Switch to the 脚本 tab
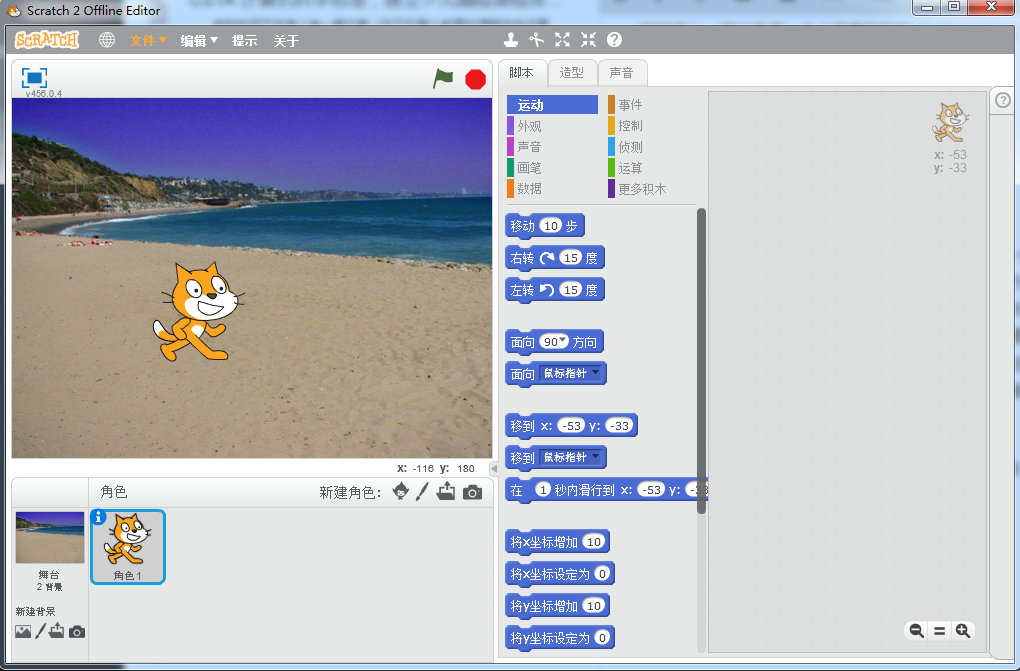Viewport: 1020px width, 671px height. [522, 72]
